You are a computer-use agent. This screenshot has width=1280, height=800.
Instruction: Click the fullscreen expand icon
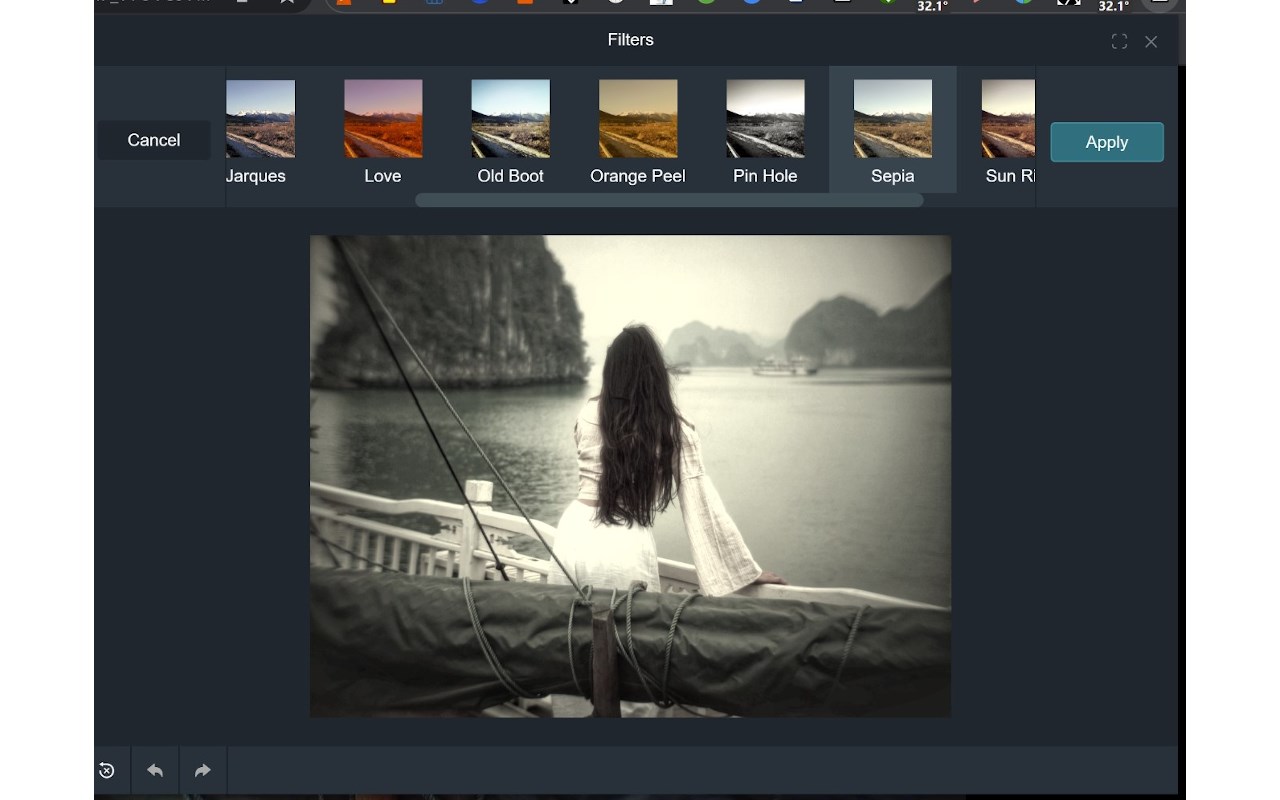(1119, 41)
